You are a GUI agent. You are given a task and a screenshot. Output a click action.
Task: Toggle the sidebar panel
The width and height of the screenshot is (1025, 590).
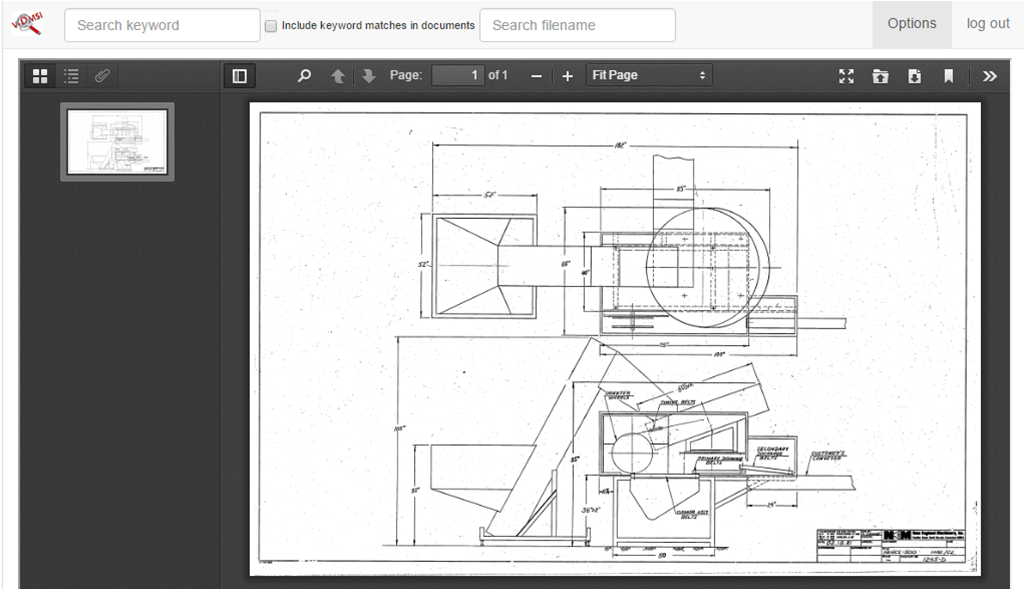click(239, 76)
